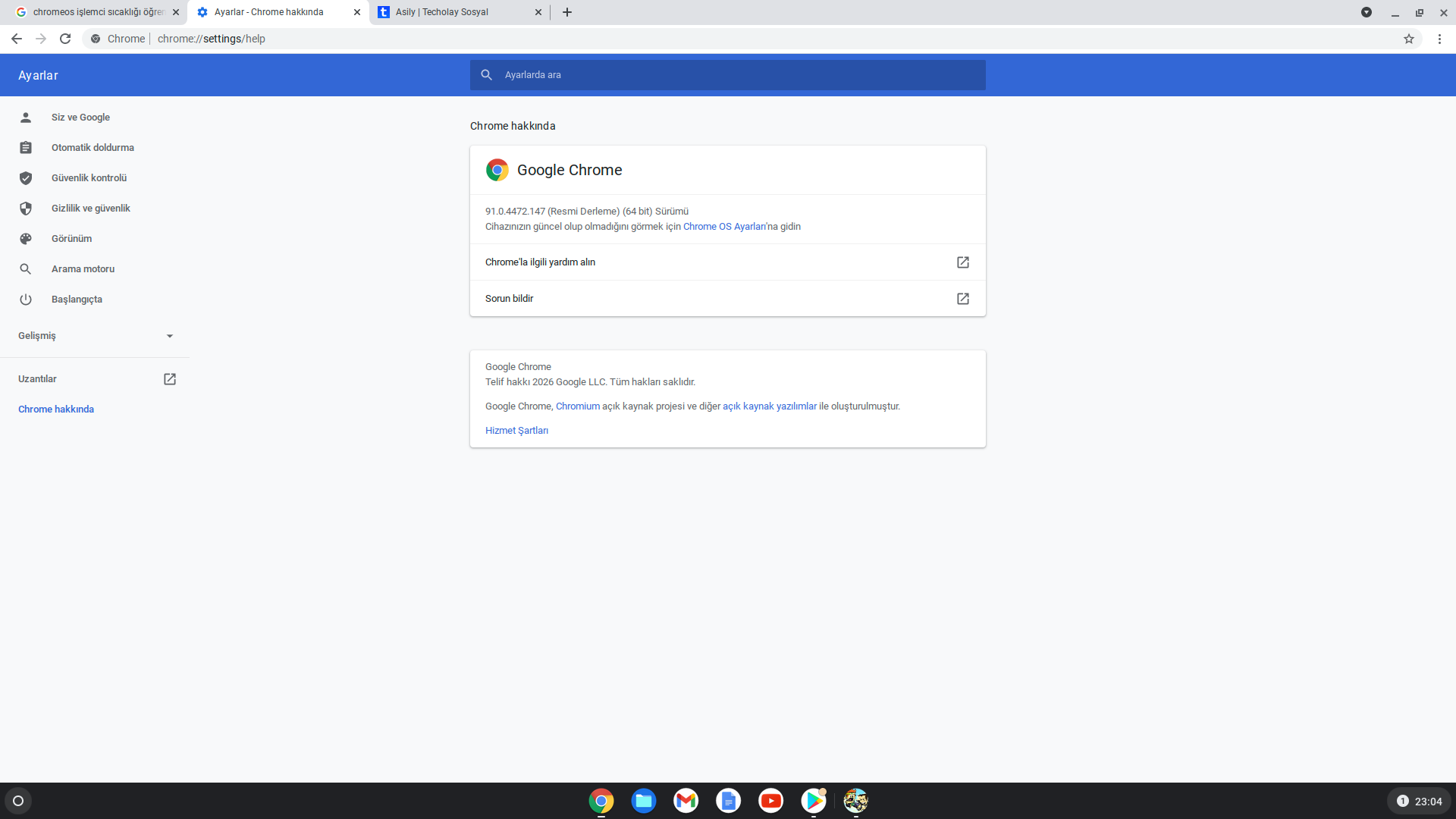Open the açık kaynak yazılımlar link
The image size is (1456, 819).
770,406
